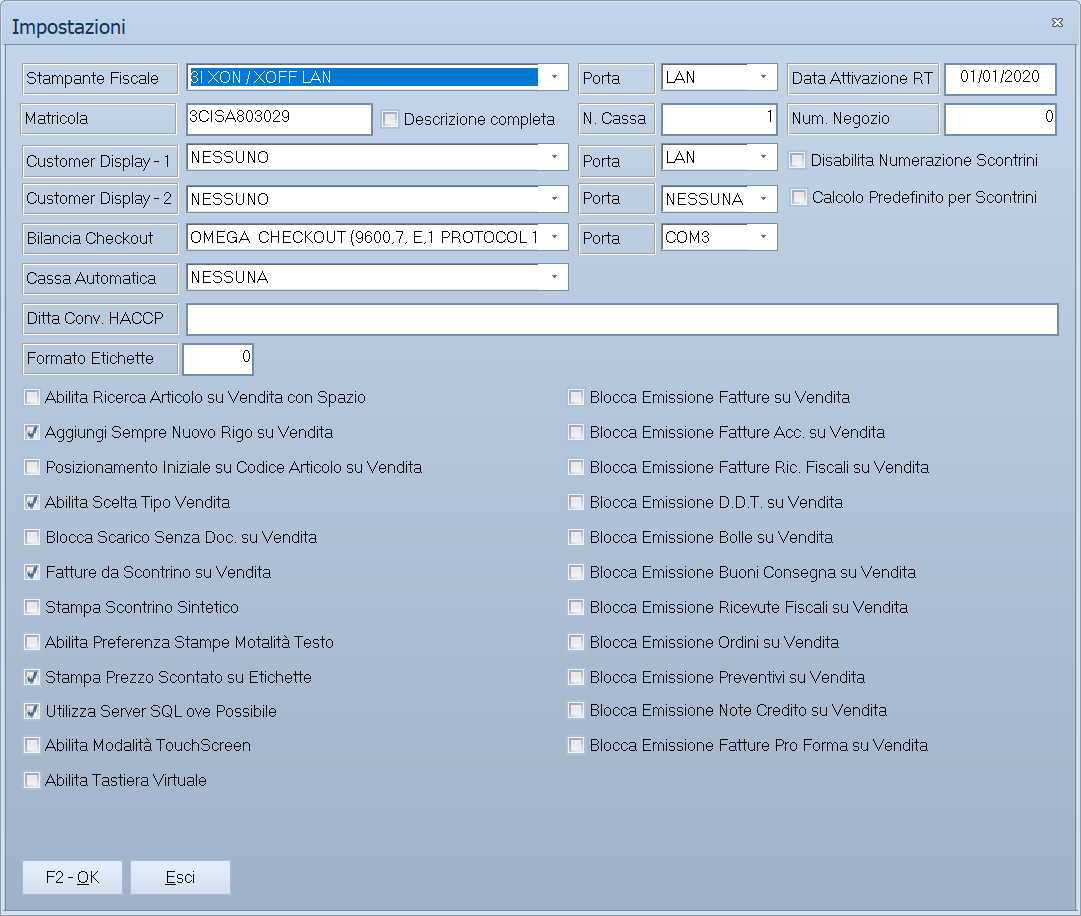Uncheck Abilita Scelta Tipo Vendita
The height and width of the screenshot is (916, 1081).
coord(32,502)
